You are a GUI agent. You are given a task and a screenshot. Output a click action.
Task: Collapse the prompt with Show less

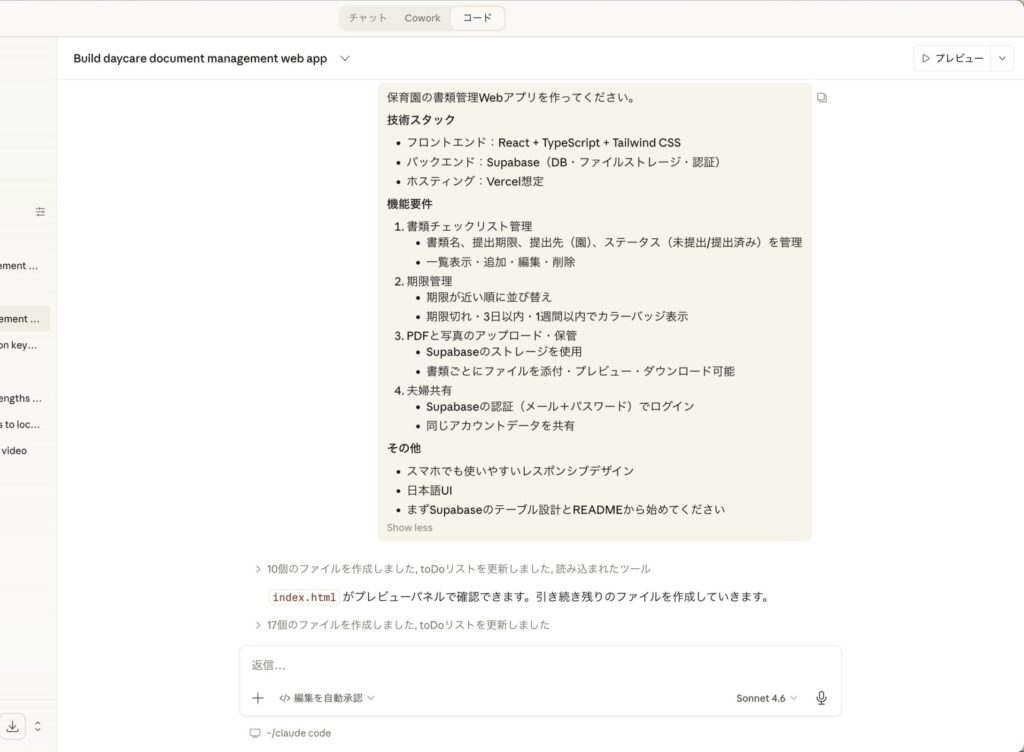pos(408,527)
